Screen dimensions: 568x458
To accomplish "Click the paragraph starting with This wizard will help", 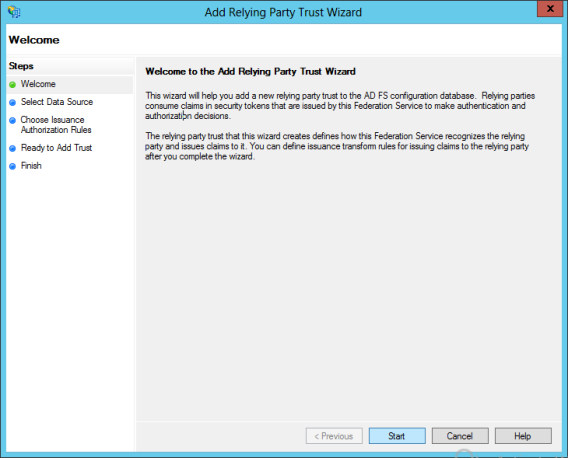I will pyautogui.click(x=340, y=106).
